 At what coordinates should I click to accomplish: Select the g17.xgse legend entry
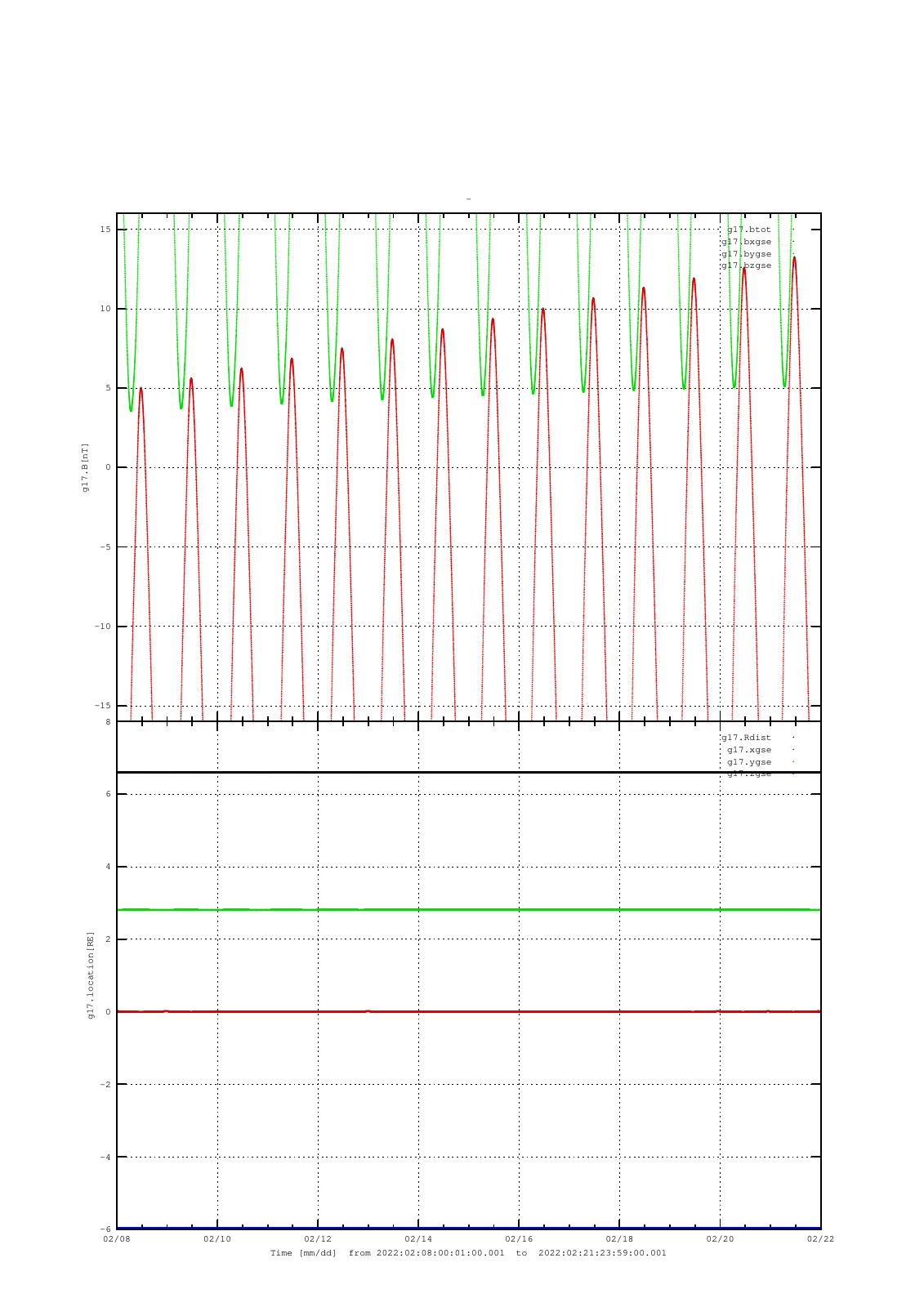(x=749, y=750)
